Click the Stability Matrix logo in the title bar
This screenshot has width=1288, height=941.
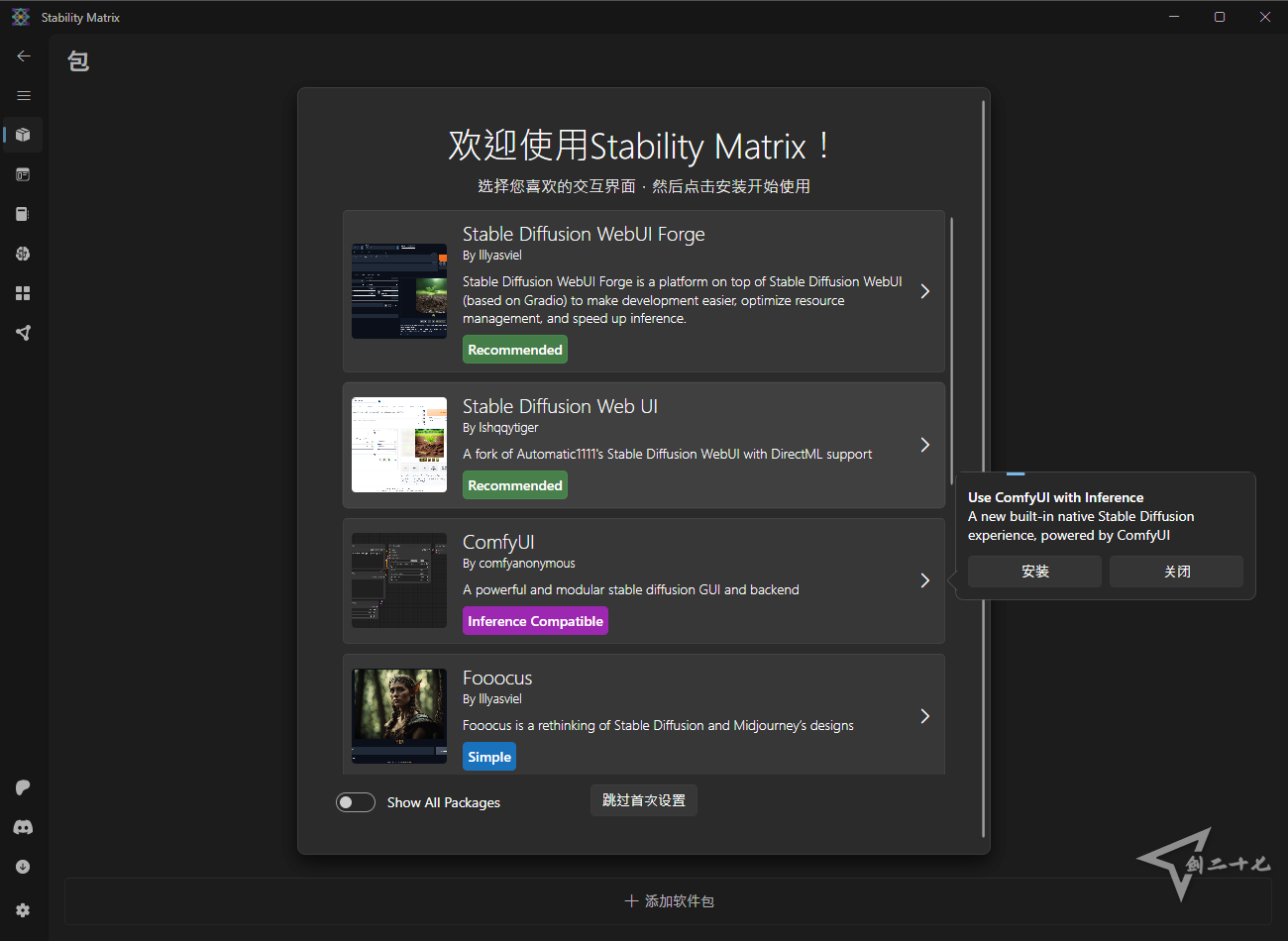pyautogui.click(x=21, y=17)
